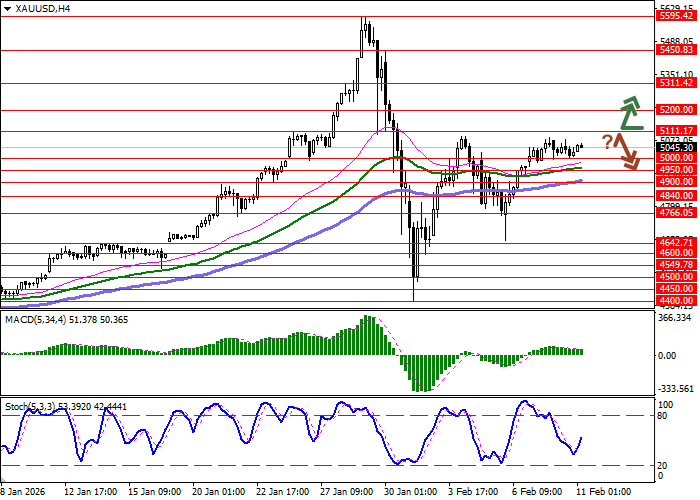Select the 4900.00 support level label

[x=676, y=182]
